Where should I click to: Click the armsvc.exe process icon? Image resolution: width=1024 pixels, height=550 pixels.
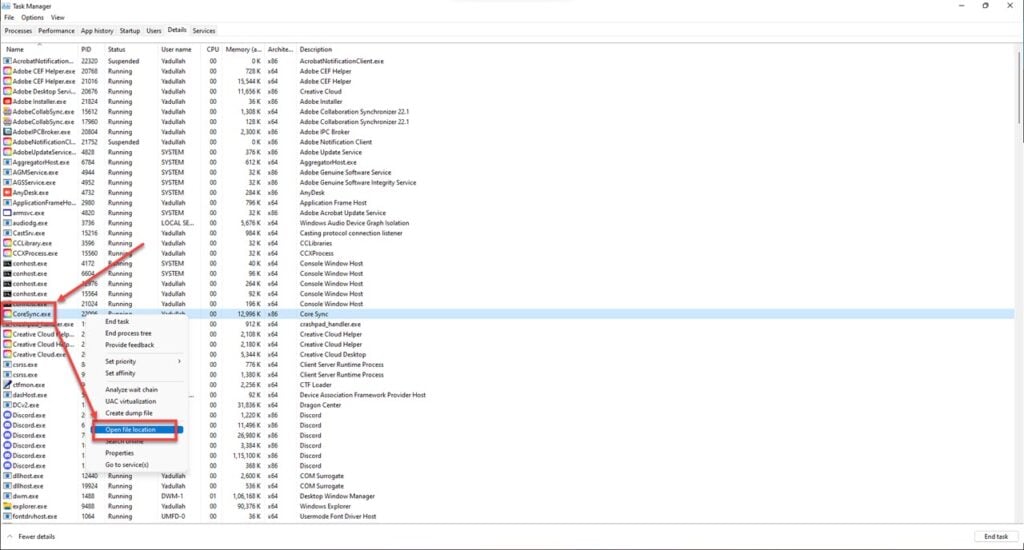(x=7, y=213)
